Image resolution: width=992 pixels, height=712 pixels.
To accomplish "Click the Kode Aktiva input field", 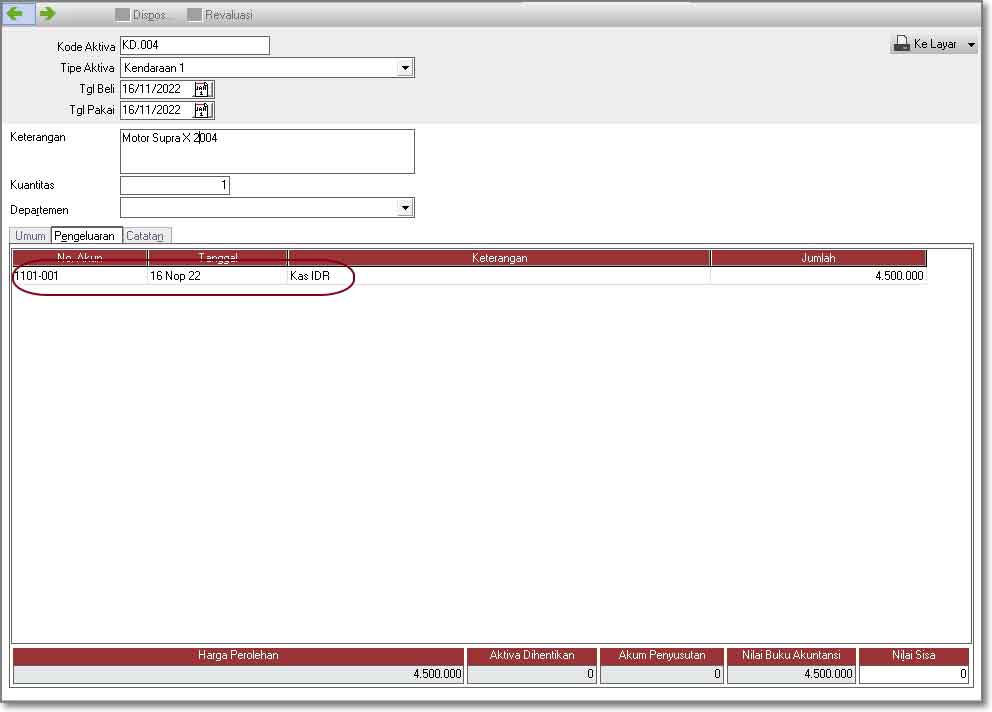I will pyautogui.click(x=194, y=45).
